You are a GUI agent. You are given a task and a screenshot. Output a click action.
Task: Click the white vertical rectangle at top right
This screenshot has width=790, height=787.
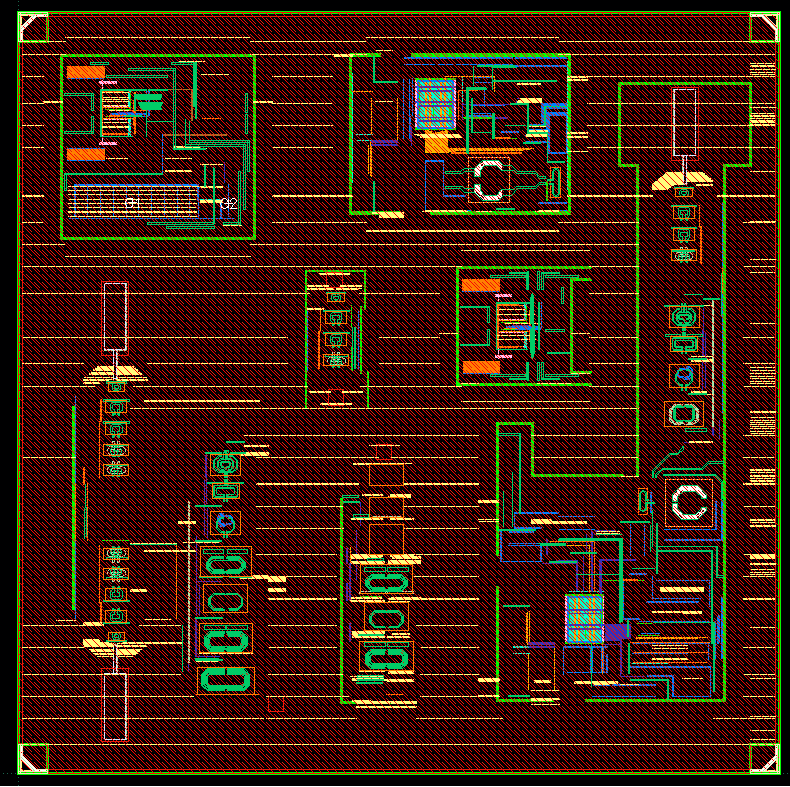(684, 121)
